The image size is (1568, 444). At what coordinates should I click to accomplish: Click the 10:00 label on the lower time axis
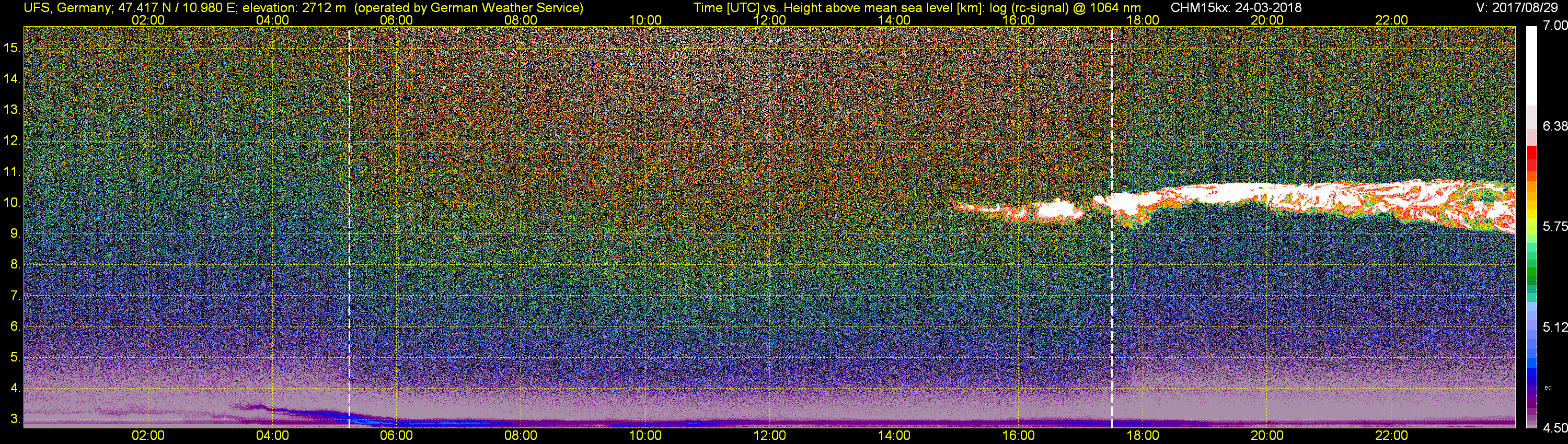[x=645, y=436]
